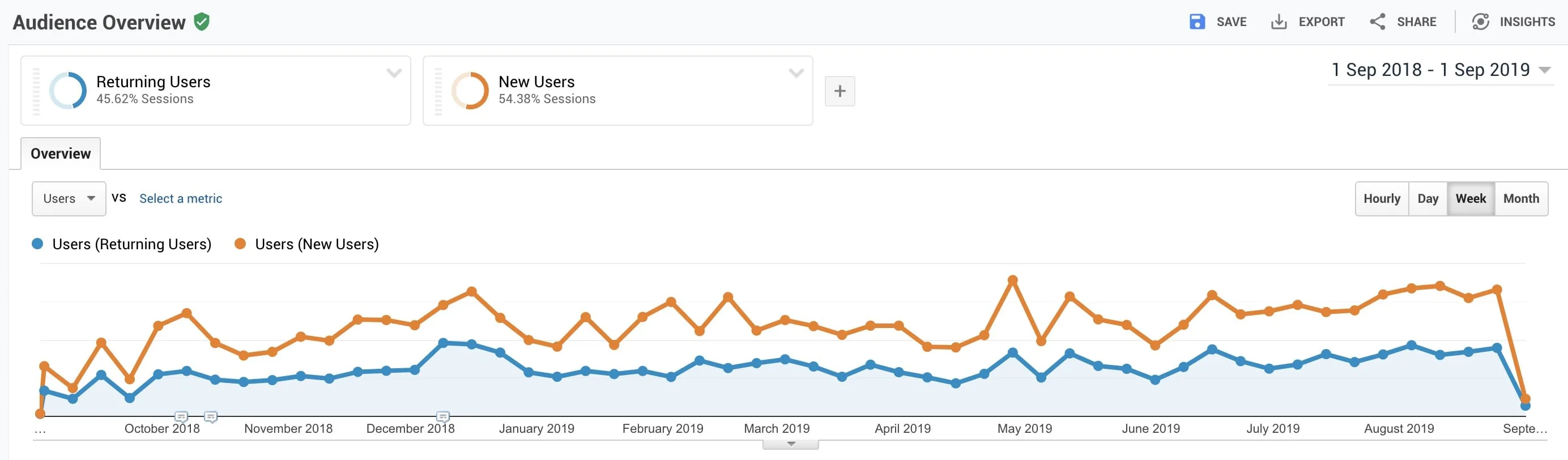Click the January 2019 axis label
The width and height of the screenshot is (1568, 460).
click(537, 428)
